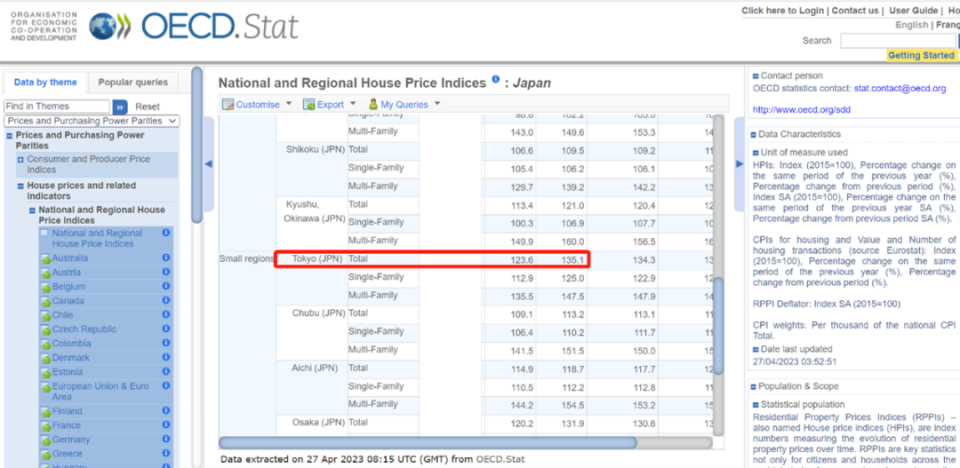Open info icon next to Belgium
Viewport: 960px width, 468px height.
point(166,286)
